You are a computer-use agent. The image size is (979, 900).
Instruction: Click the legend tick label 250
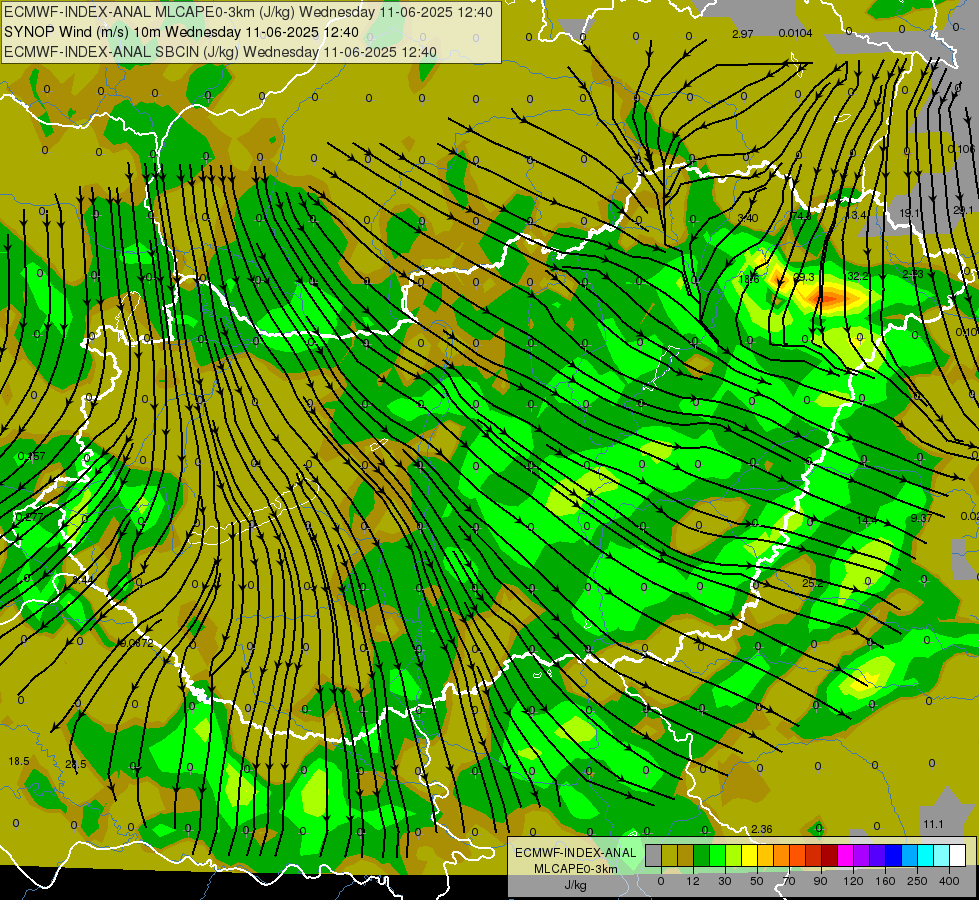(917, 881)
